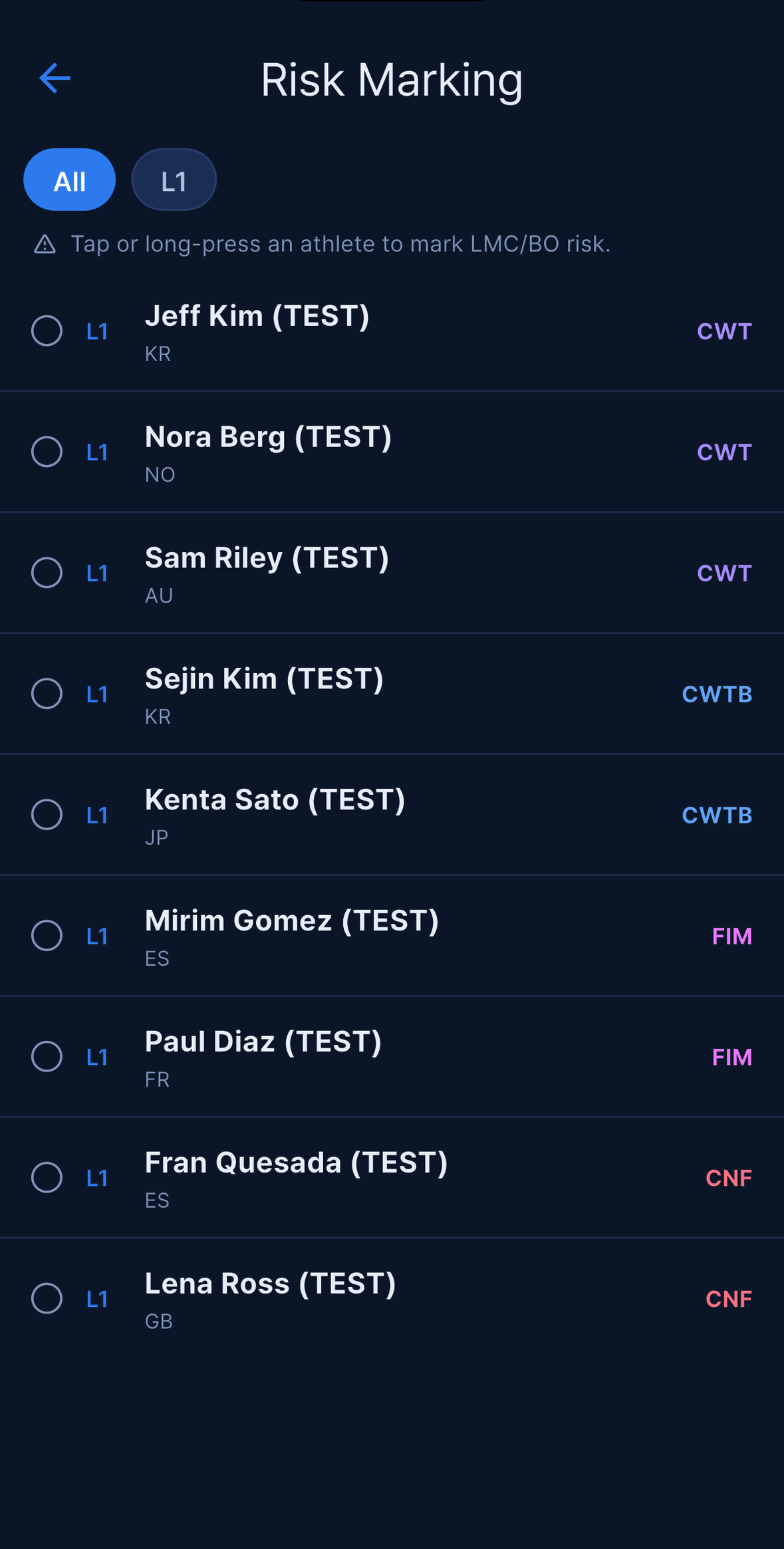Toggle risk circle for Jeff Kim
The height and width of the screenshot is (1549, 784).
(x=47, y=331)
